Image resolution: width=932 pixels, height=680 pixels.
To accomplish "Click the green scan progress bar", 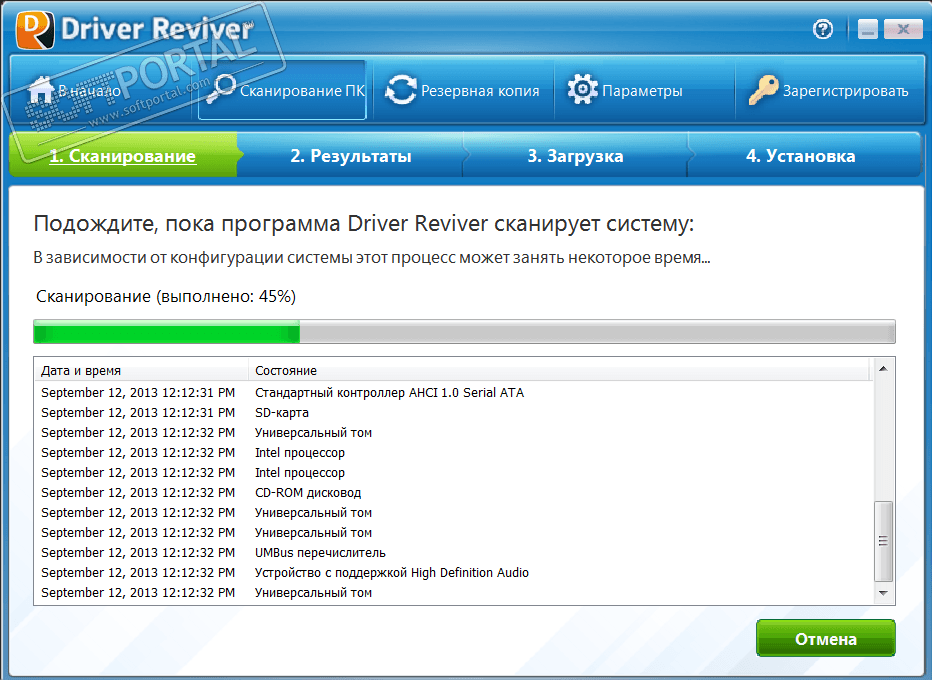I will click(464, 332).
